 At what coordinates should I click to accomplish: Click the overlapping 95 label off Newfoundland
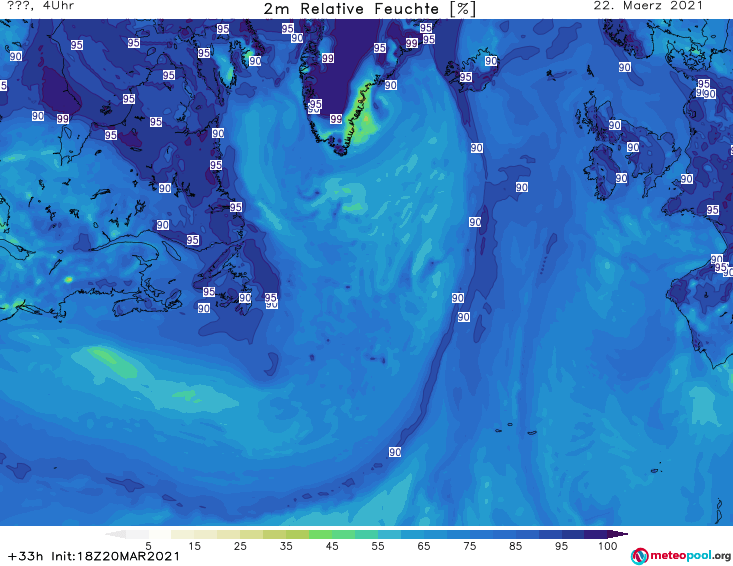coord(271,298)
